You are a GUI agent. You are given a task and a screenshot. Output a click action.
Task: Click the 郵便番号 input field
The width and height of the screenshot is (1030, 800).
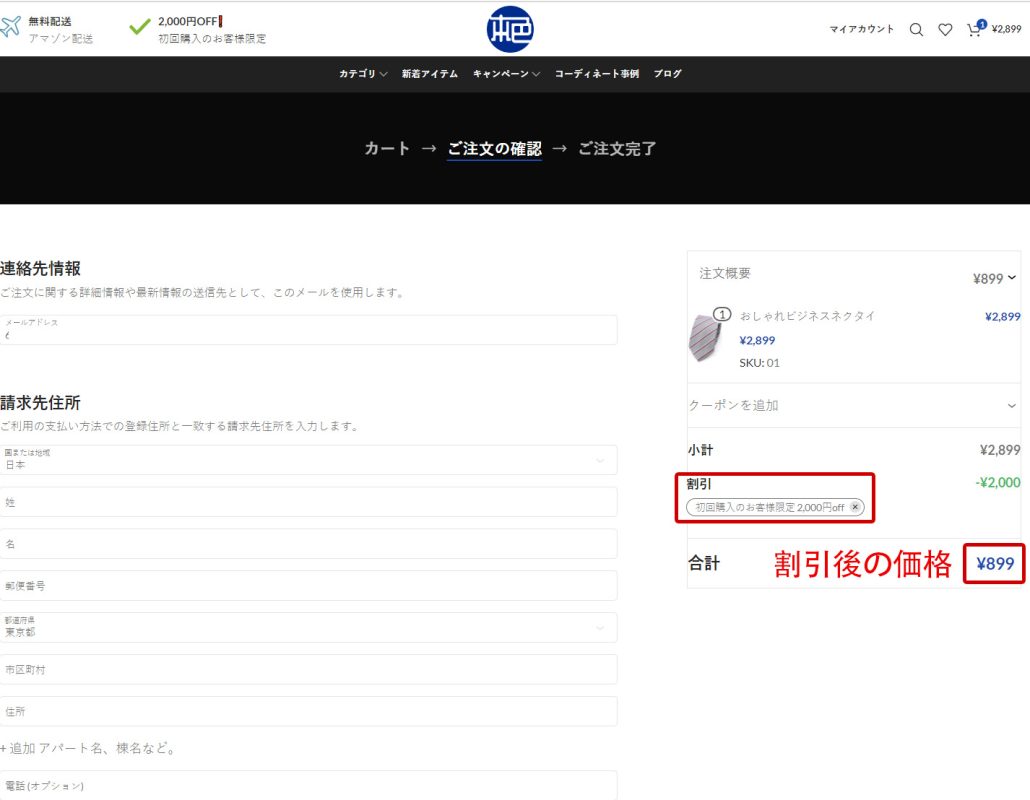[x=308, y=586]
